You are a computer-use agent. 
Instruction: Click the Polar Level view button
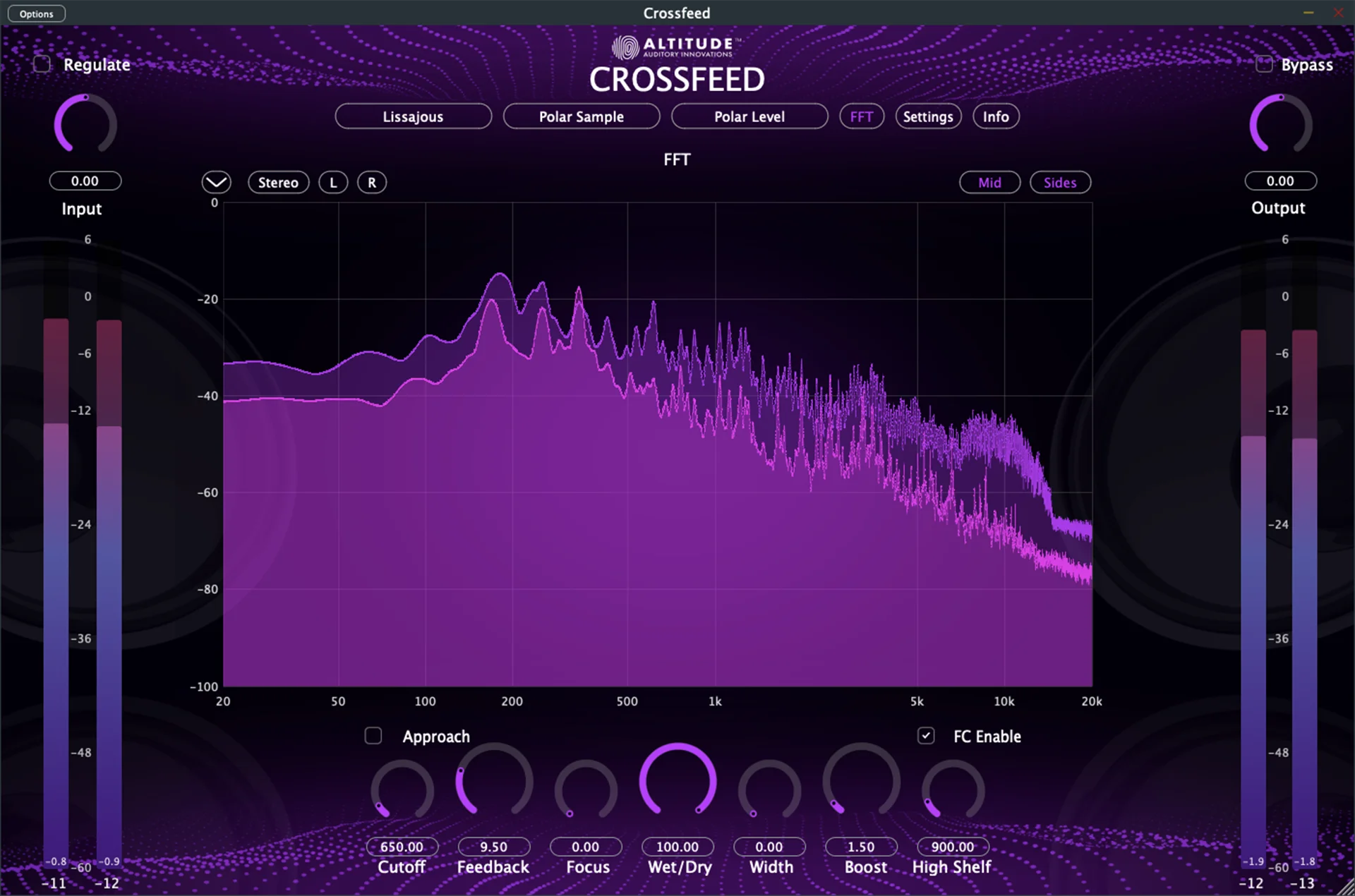[x=749, y=116]
